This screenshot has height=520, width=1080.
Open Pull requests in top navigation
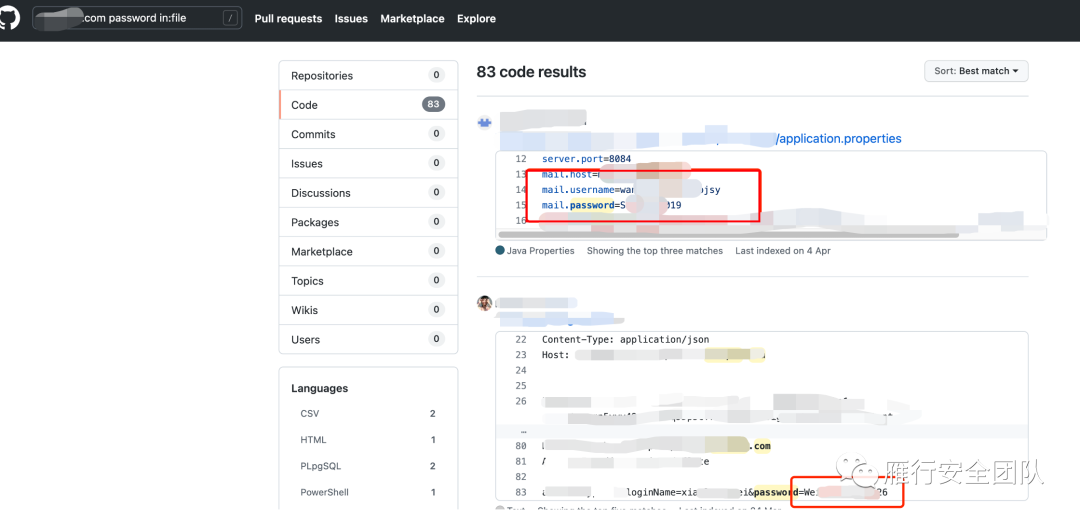[288, 19]
